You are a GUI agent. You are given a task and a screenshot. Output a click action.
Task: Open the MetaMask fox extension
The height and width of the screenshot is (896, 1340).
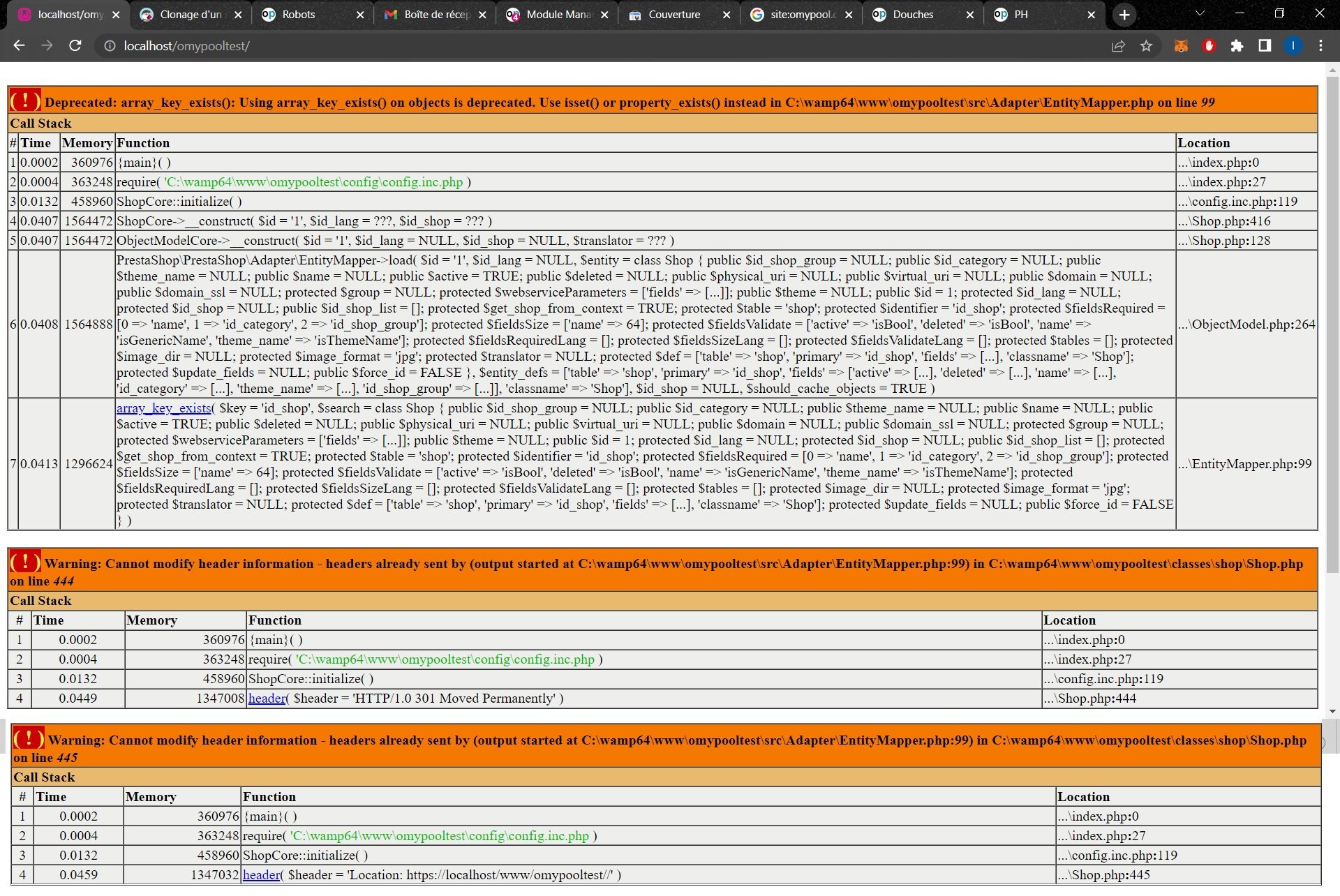click(1181, 46)
